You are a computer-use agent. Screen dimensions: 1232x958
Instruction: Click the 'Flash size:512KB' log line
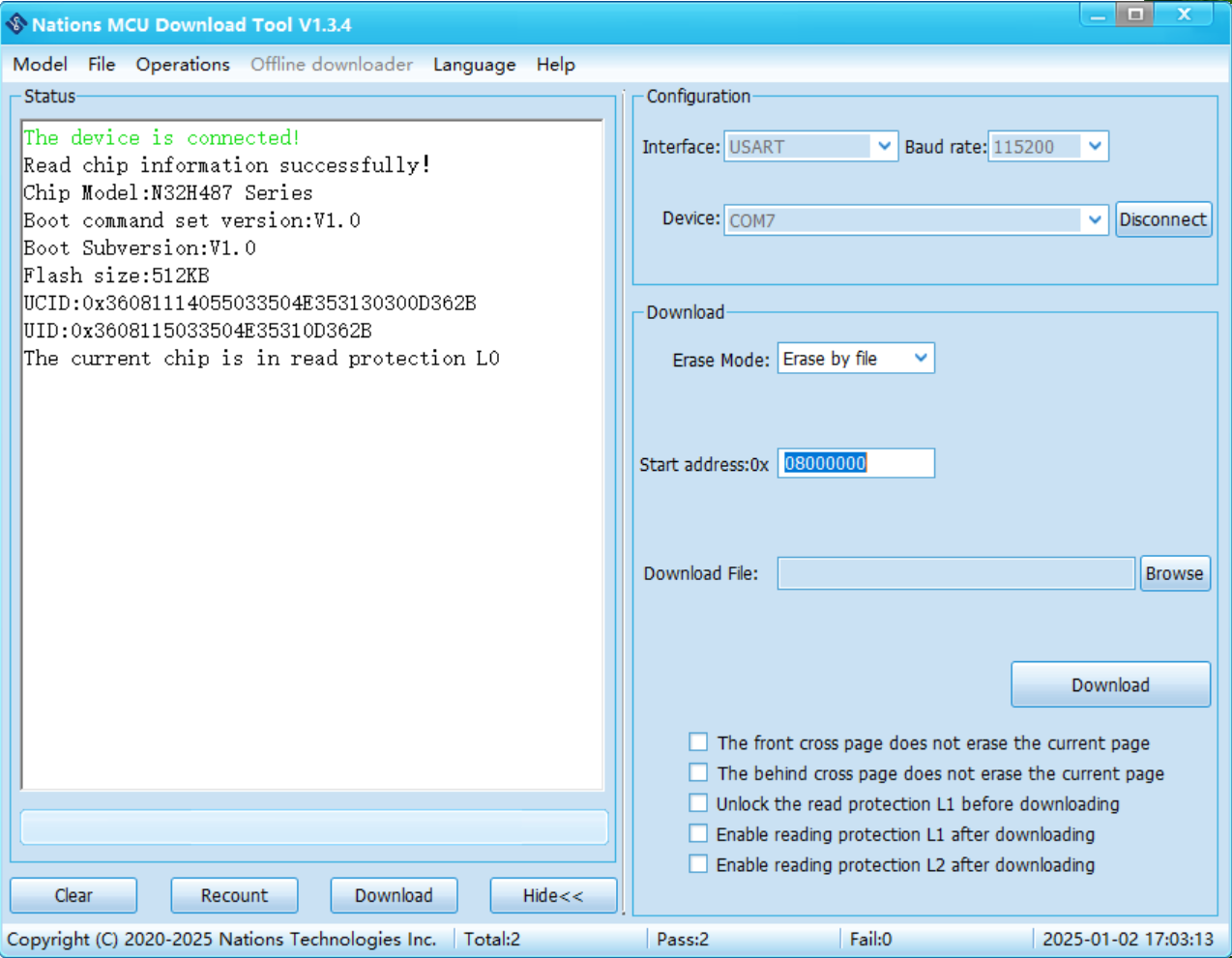pos(116,276)
